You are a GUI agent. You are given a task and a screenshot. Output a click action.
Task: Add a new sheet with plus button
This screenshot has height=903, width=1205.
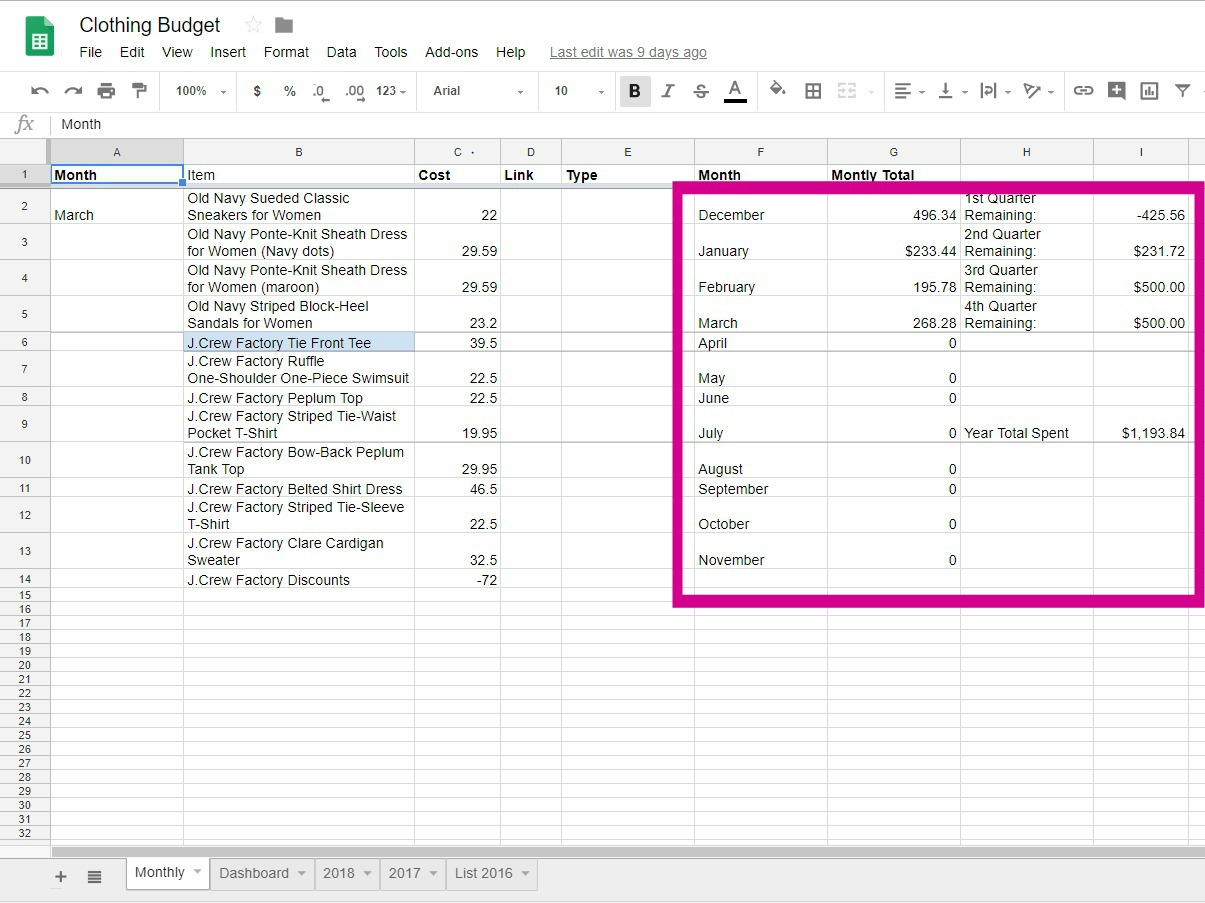coord(60,877)
